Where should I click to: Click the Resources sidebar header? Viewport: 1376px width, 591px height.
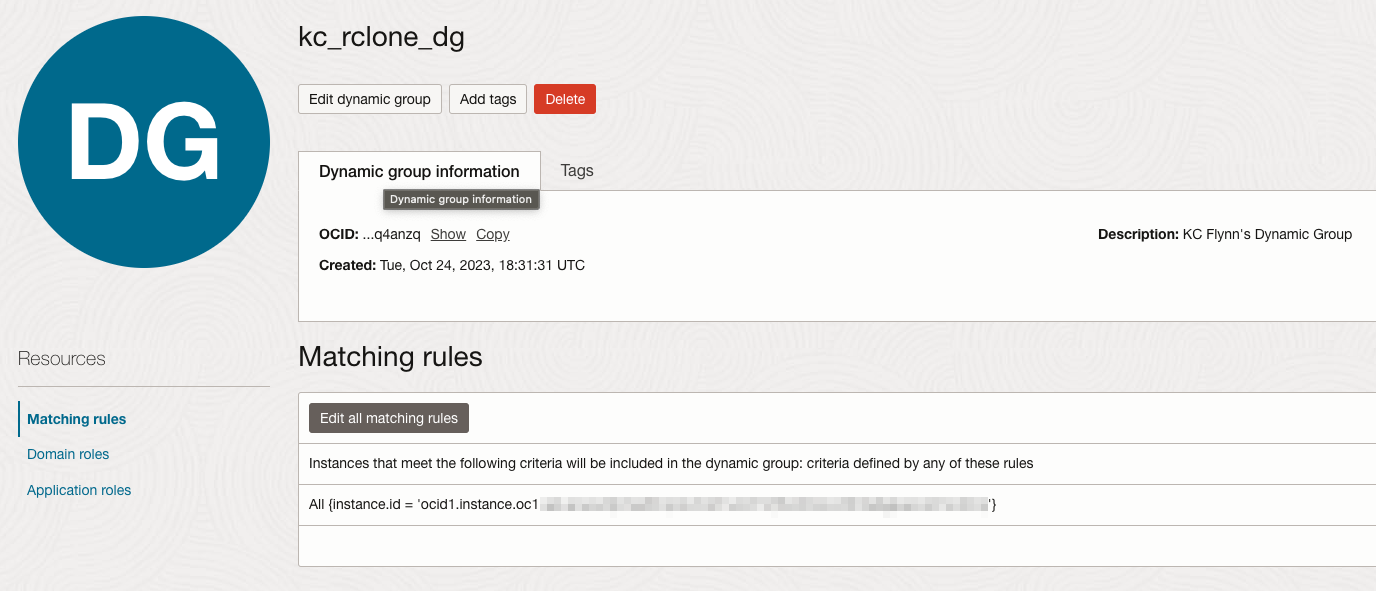tap(61, 358)
